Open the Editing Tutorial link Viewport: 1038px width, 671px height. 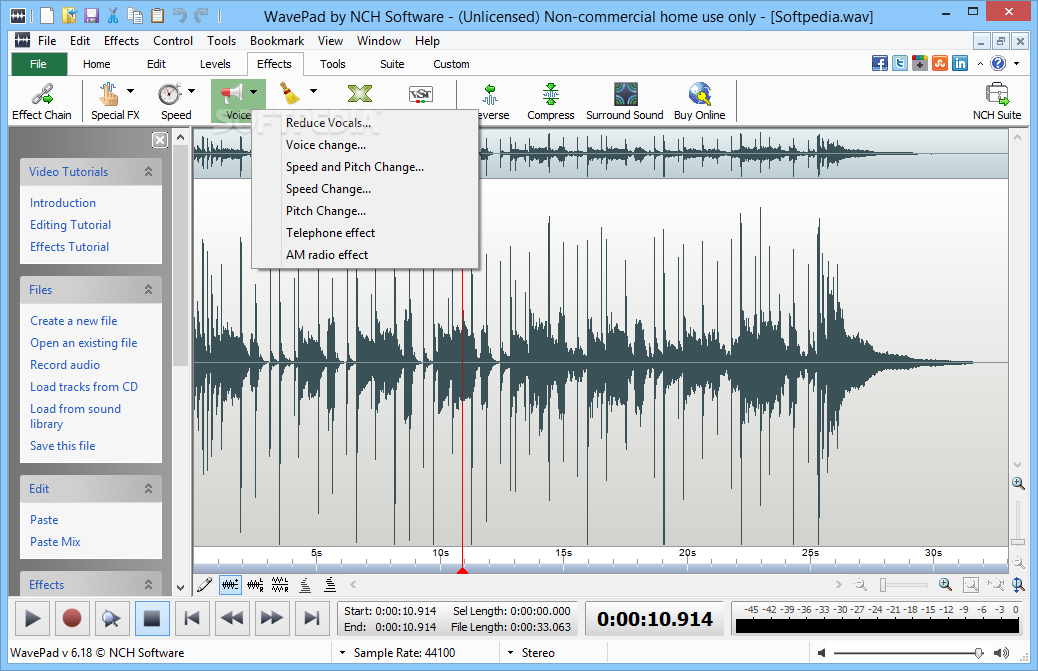tap(70, 225)
